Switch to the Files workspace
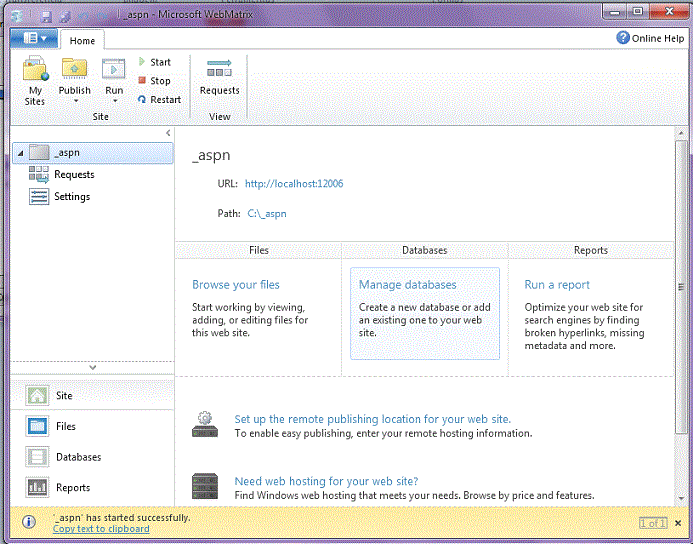Image resolution: width=693 pixels, height=544 pixels. (x=92, y=426)
